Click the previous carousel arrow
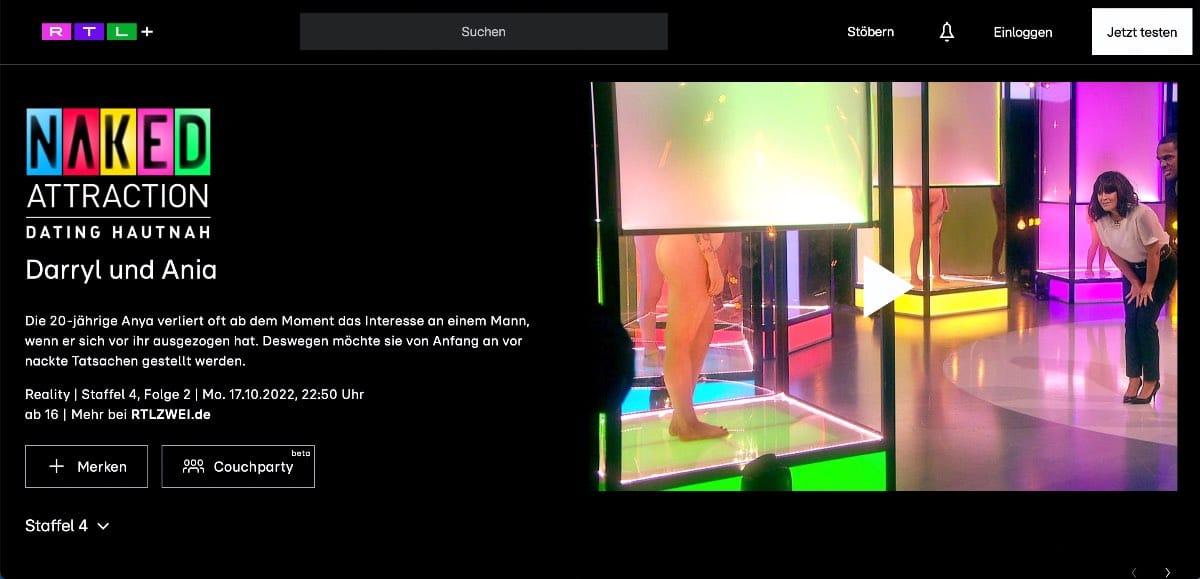The height and width of the screenshot is (579, 1200). pos(1133,572)
